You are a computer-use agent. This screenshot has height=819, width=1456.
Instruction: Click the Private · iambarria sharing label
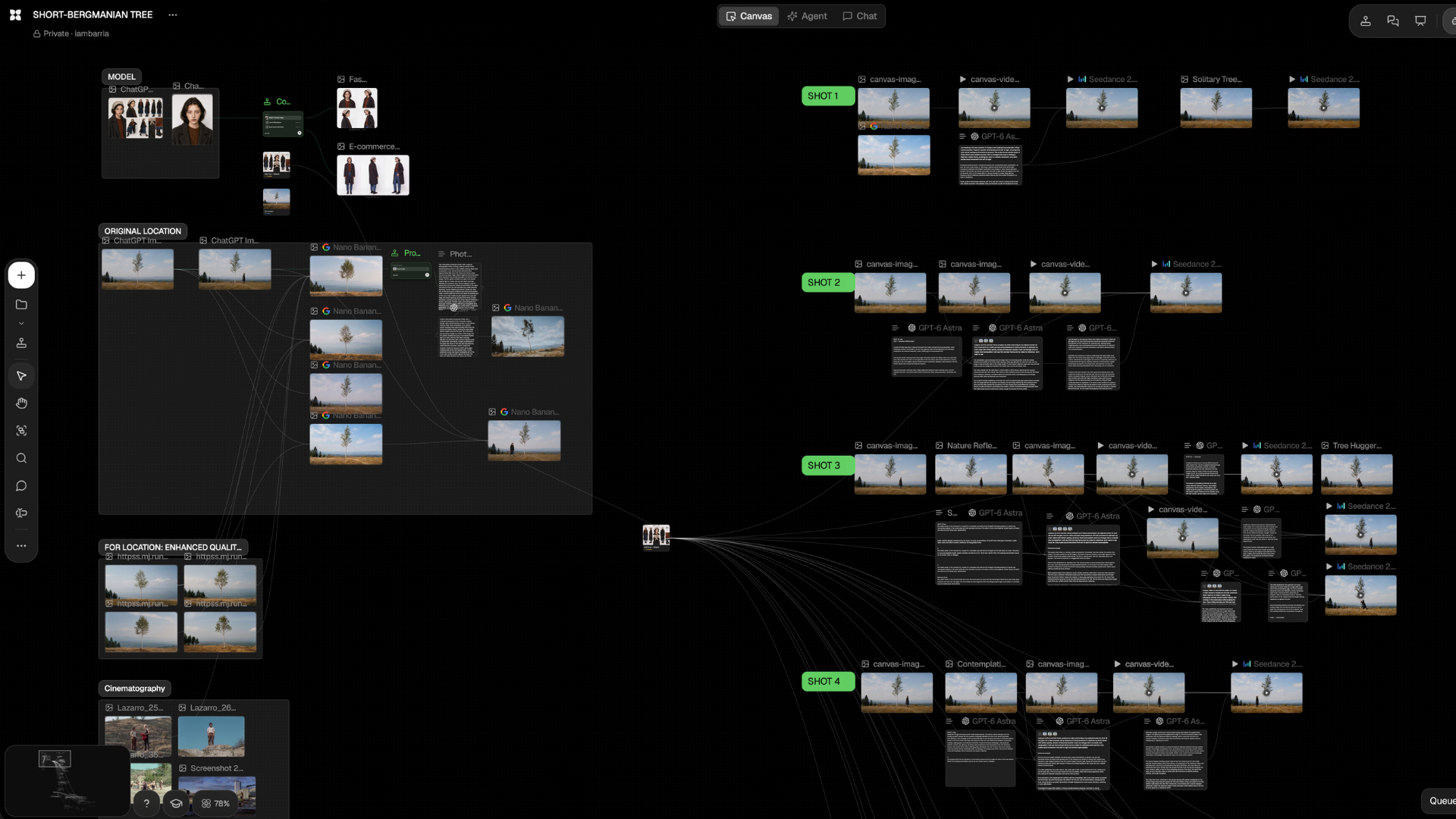(71, 33)
